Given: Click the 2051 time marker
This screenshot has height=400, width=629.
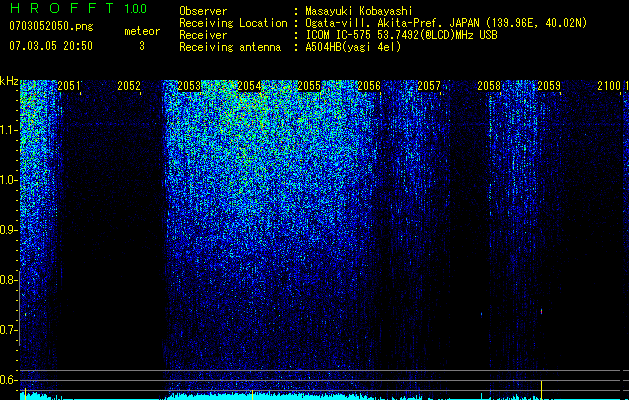Looking at the screenshot, I should (69, 86).
